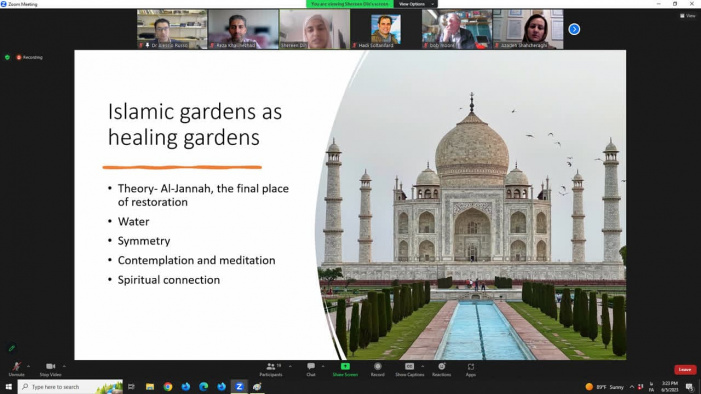
Task: Select Azadeh Shahcheraghi's video thumbnail
Action: coord(528,29)
